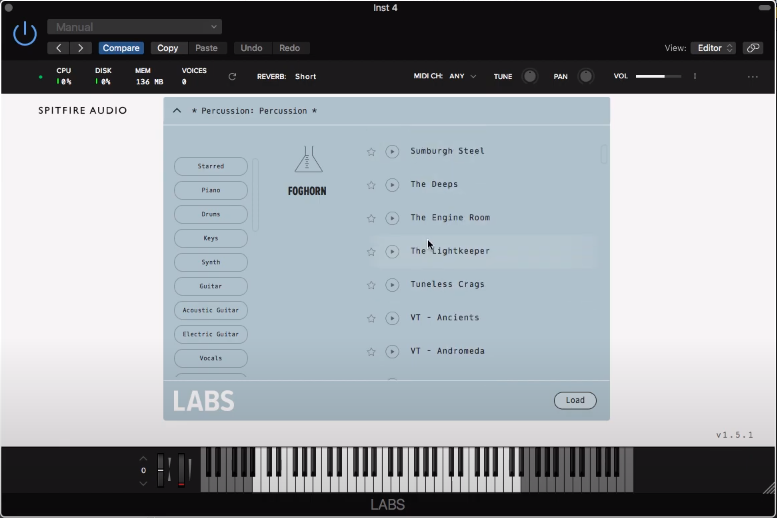Decrease the keyboard octave shift arrow

[x=143, y=483]
